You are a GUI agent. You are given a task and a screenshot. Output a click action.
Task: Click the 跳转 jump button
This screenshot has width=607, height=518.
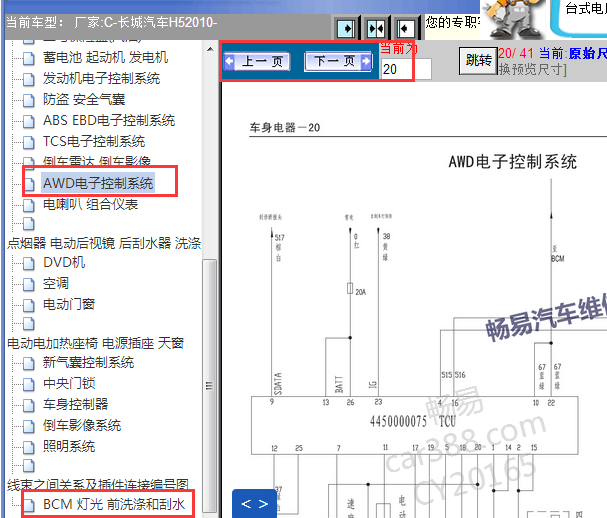478,60
